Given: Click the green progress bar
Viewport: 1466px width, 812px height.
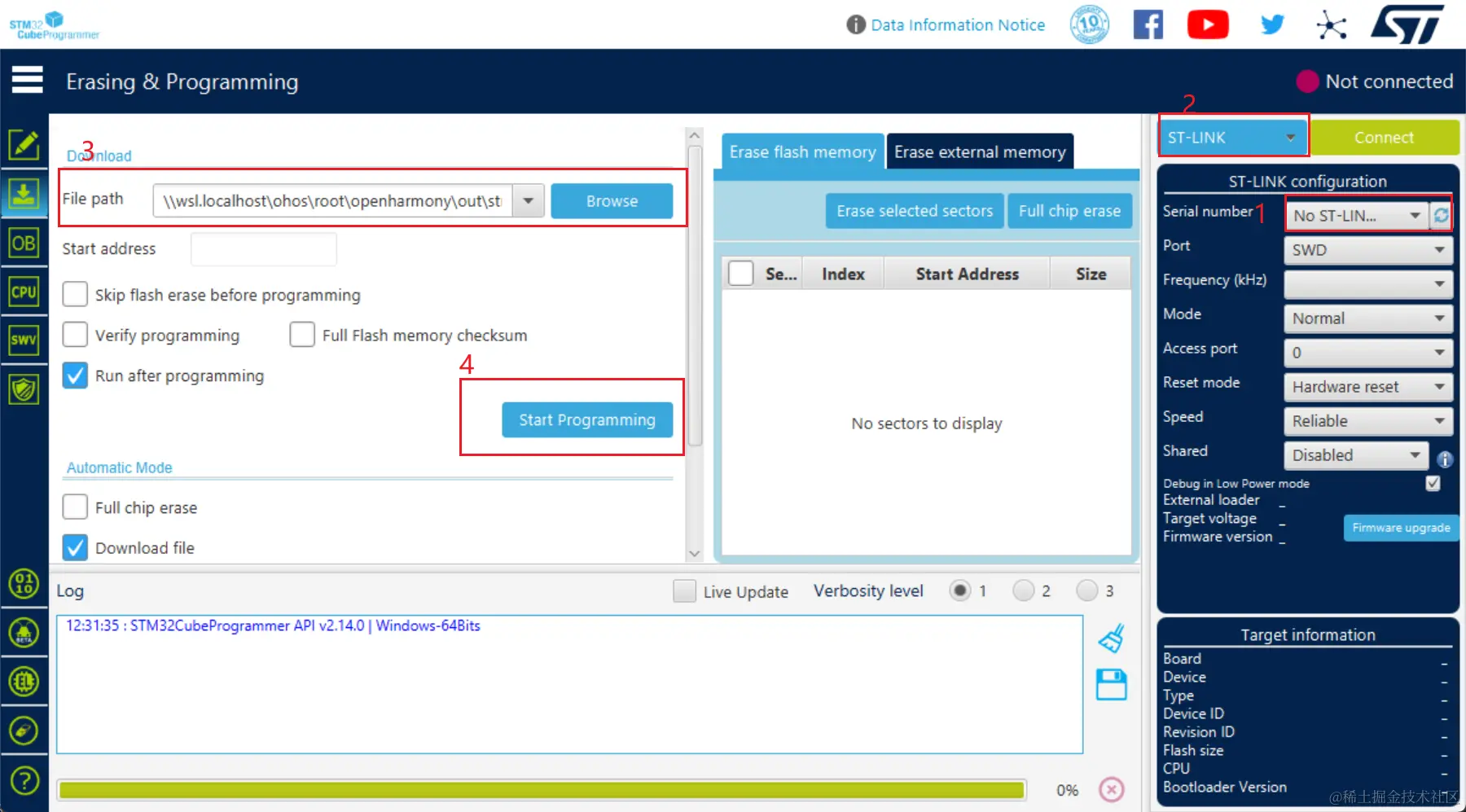Looking at the screenshot, I should [x=542, y=789].
